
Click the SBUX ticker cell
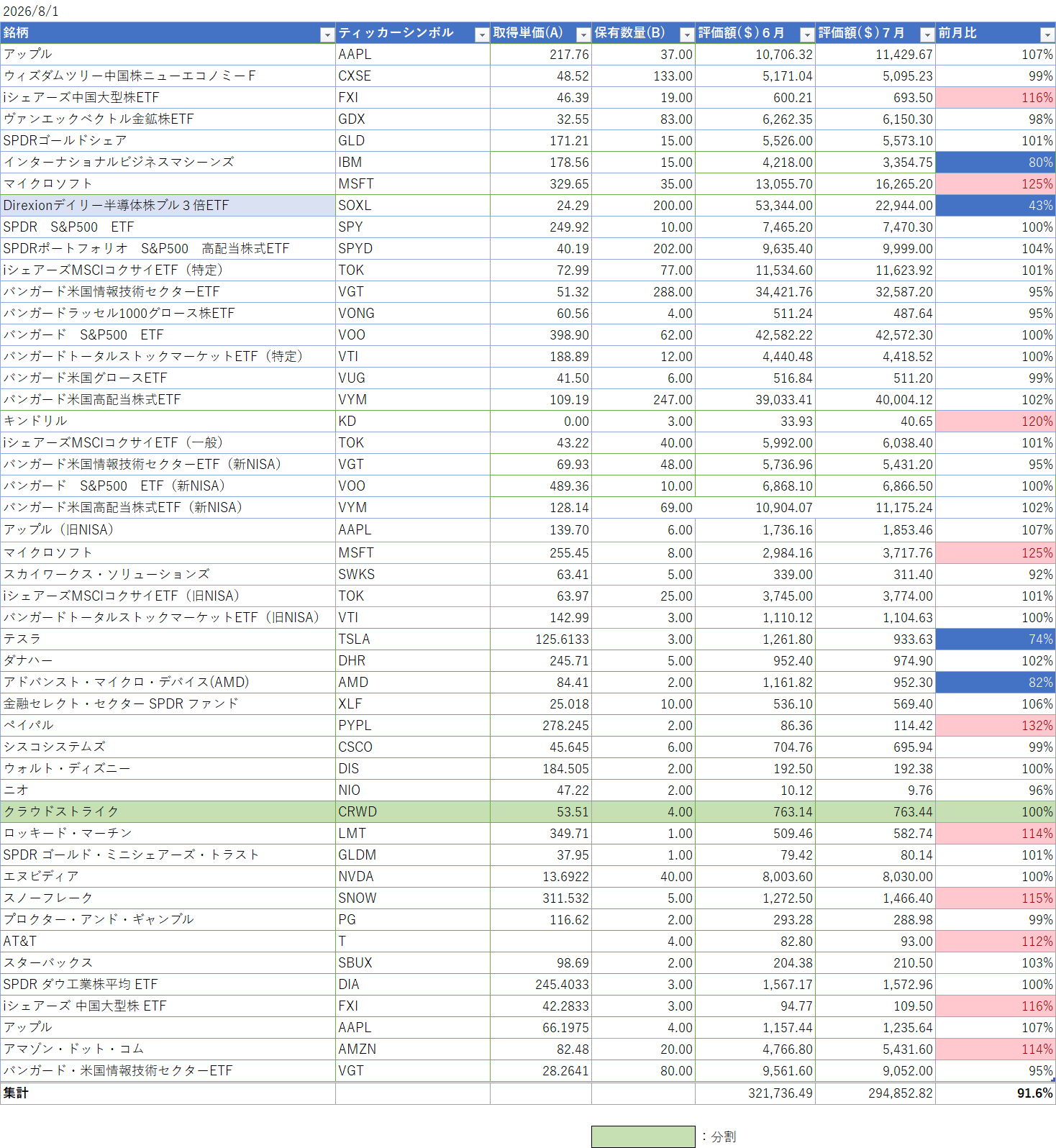coord(413,962)
